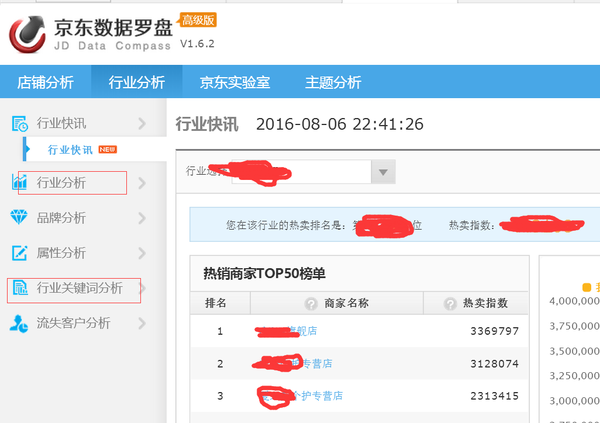Open the rank 2 专营店 merchant link
600x423 pixels.
pyautogui.click(x=292, y=363)
